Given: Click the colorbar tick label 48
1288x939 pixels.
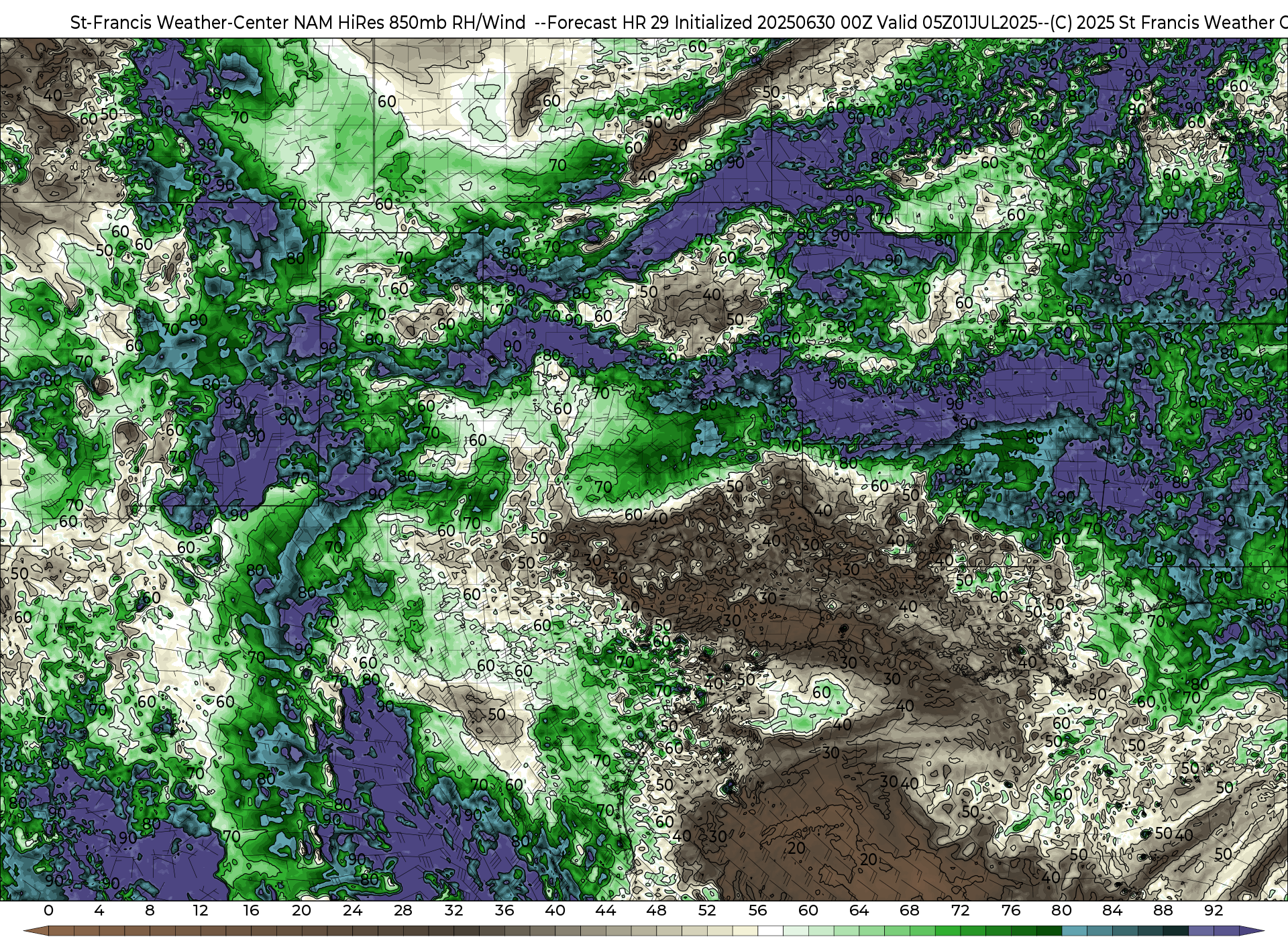Looking at the screenshot, I should coord(656,910).
